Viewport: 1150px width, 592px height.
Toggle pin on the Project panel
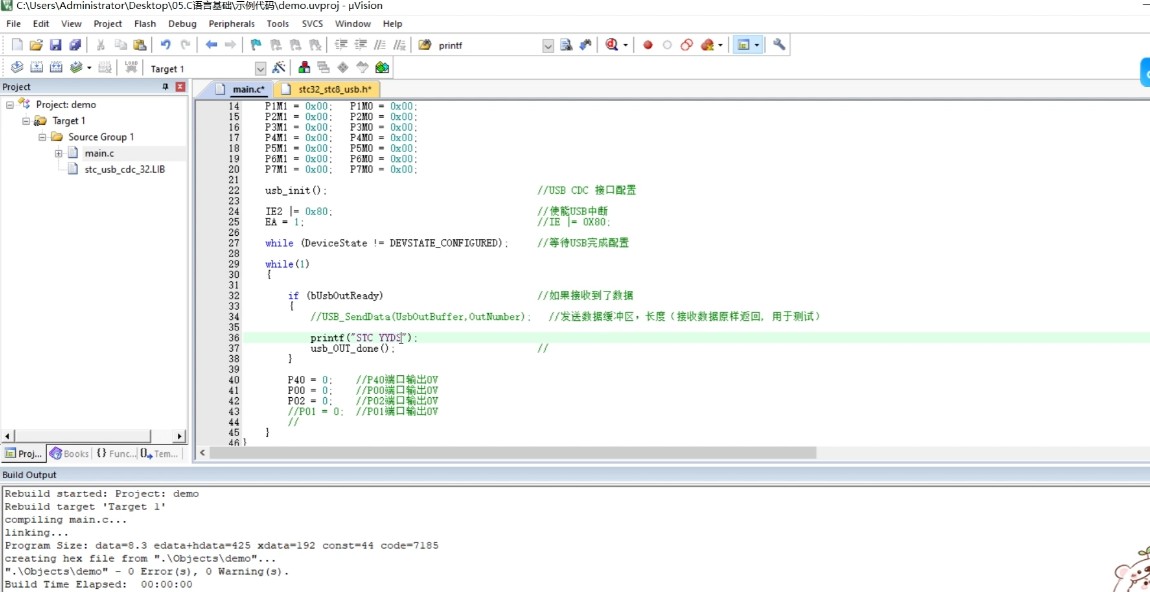pyautogui.click(x=166, y=87)
